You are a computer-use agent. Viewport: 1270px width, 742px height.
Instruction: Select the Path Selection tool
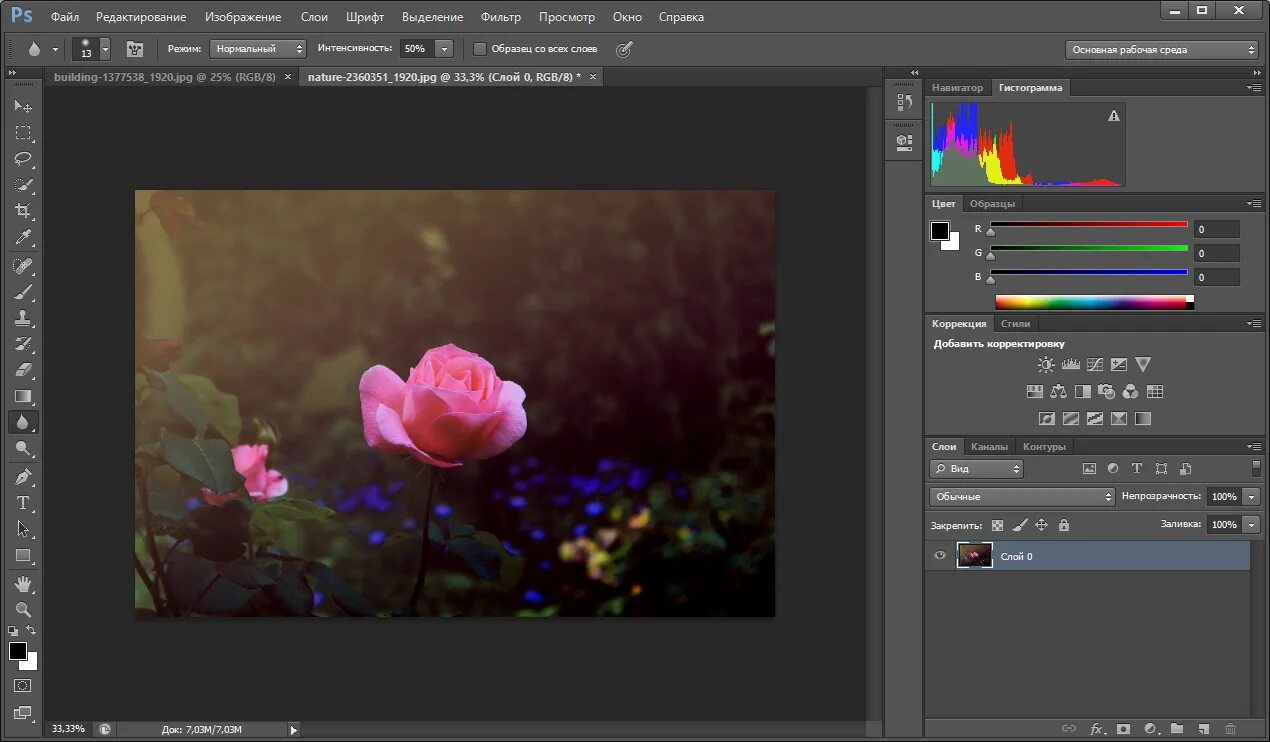(23, 529)
